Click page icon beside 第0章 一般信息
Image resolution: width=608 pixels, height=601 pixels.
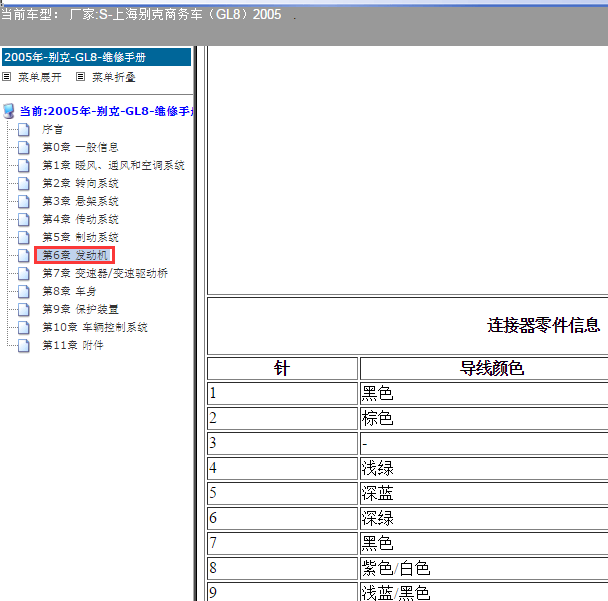click(23, 147)
